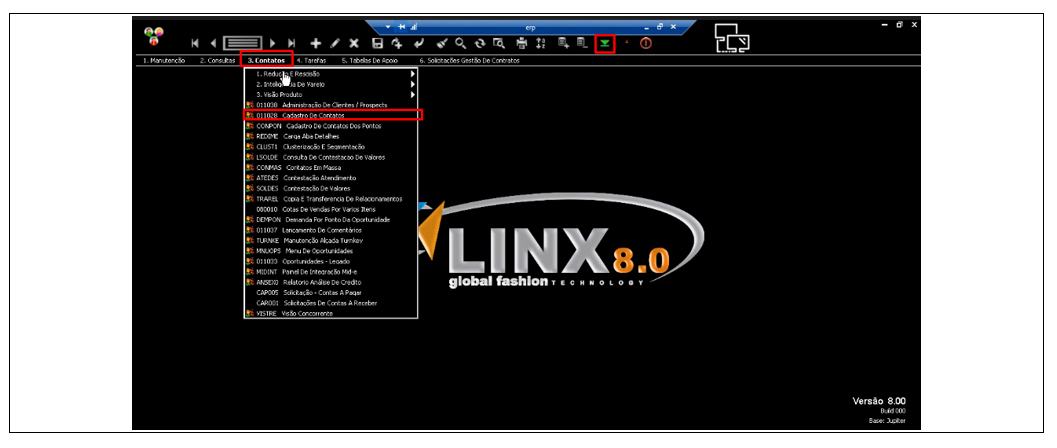Expand 1. Redução E Rescisão submenu

[330, 73]
